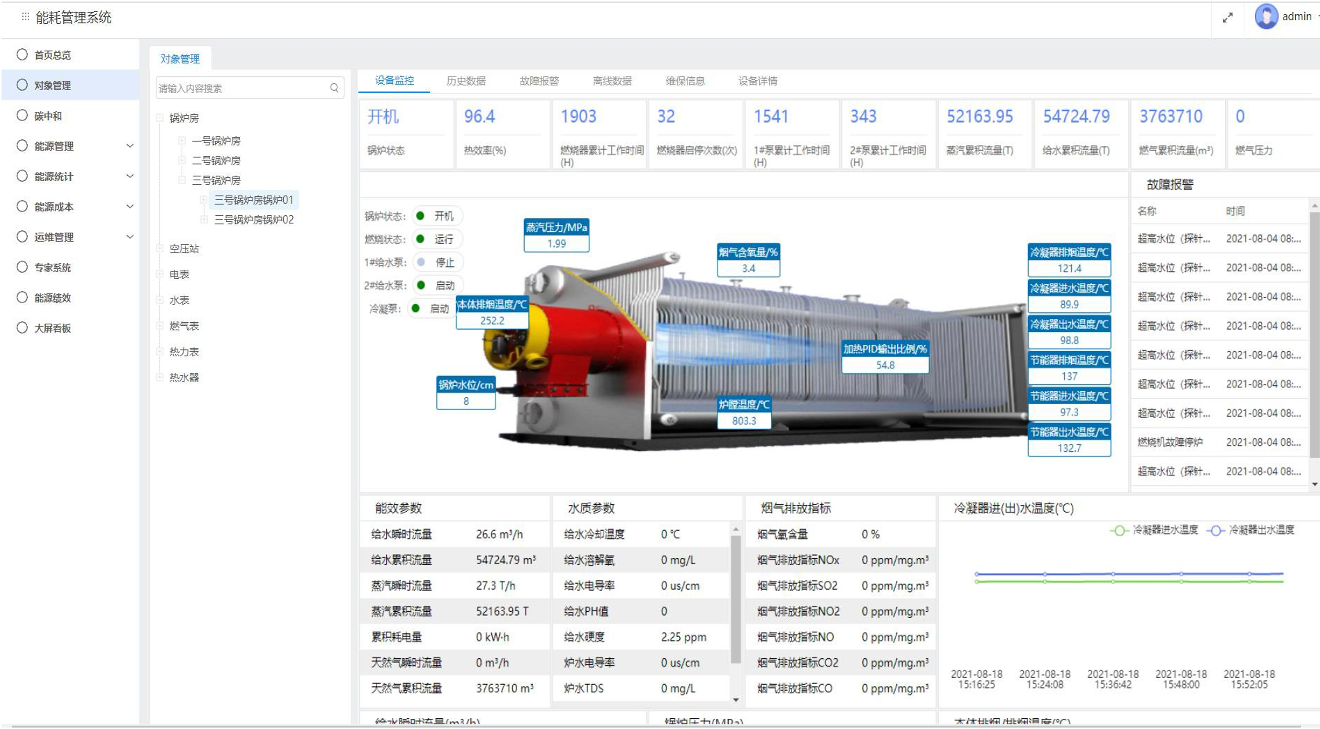Click the 冷凝器排烟温度/℃ label 121.4
Image resolution: width=1320 pixels, height=729 pixels.
pyautogui.click(x=1069, y=260)
